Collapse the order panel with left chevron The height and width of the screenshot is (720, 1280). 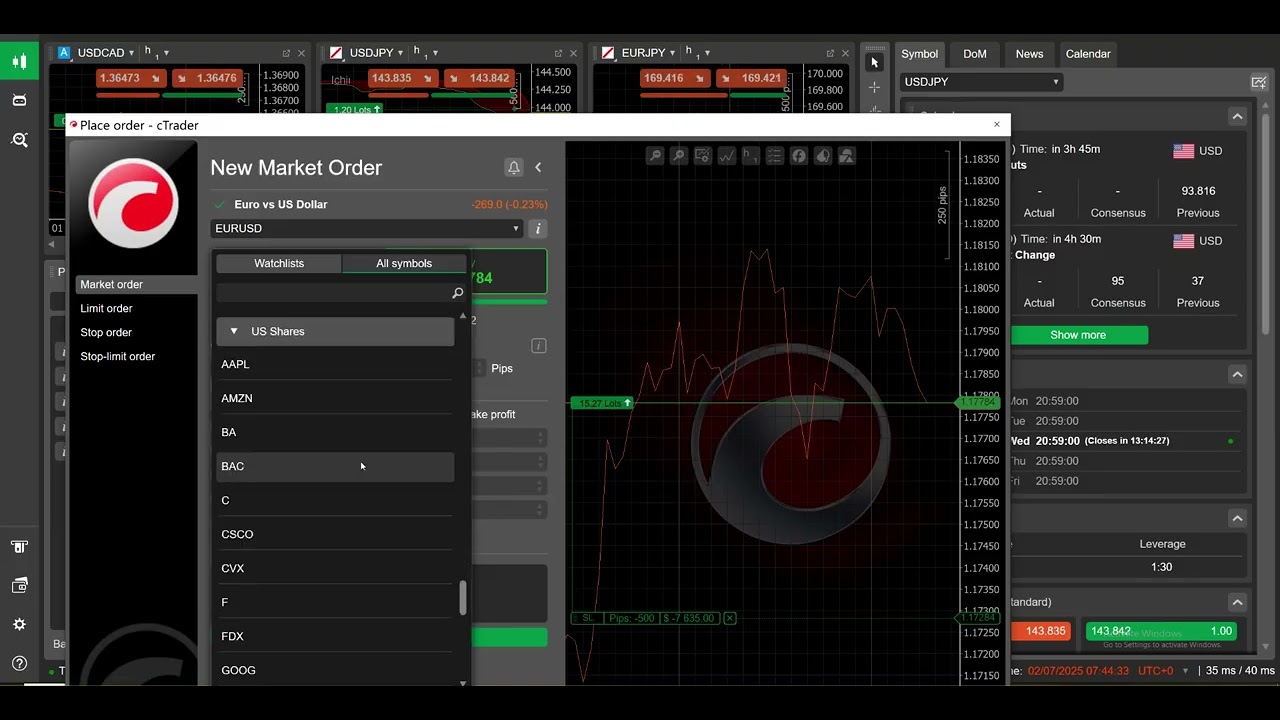pyautogui.click(x=538, y=168)
